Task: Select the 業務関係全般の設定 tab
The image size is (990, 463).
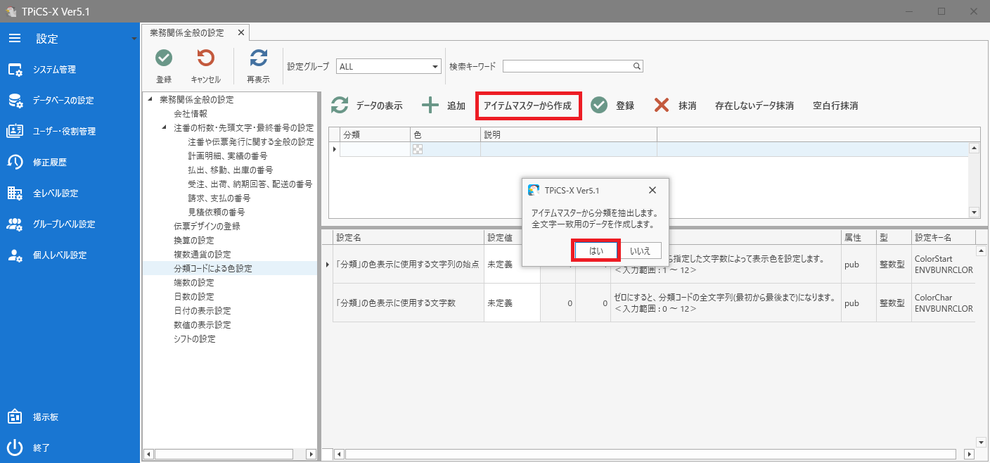Action: 191,32
